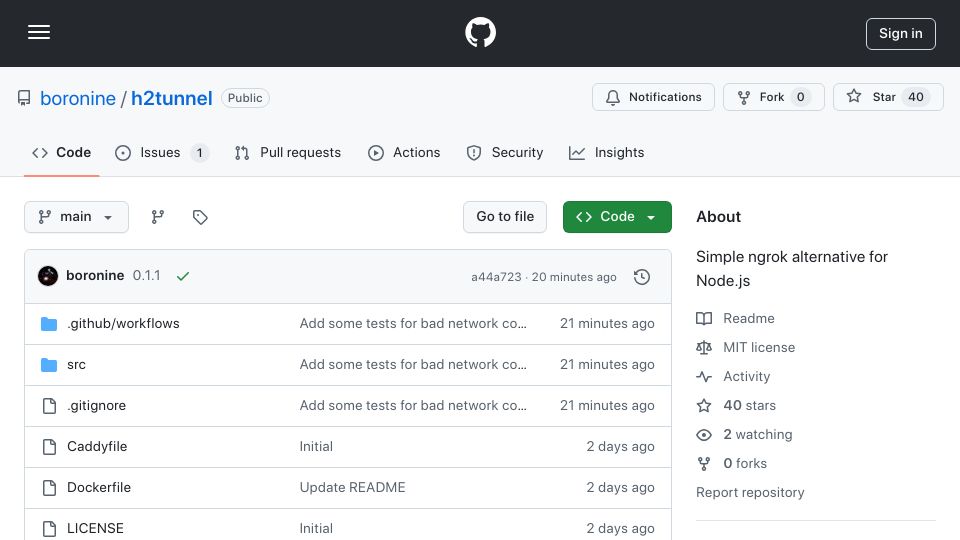Click Report repository link
Viewport: 960px width, 540px height.
pos(750,492)
